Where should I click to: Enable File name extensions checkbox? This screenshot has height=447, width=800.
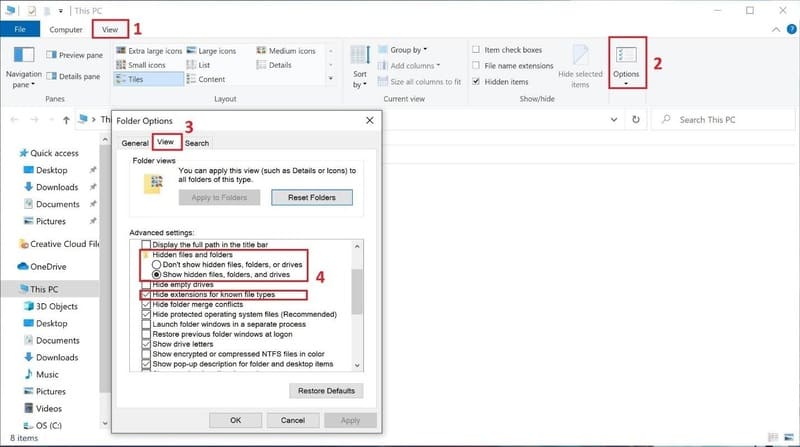coord(478,65)
